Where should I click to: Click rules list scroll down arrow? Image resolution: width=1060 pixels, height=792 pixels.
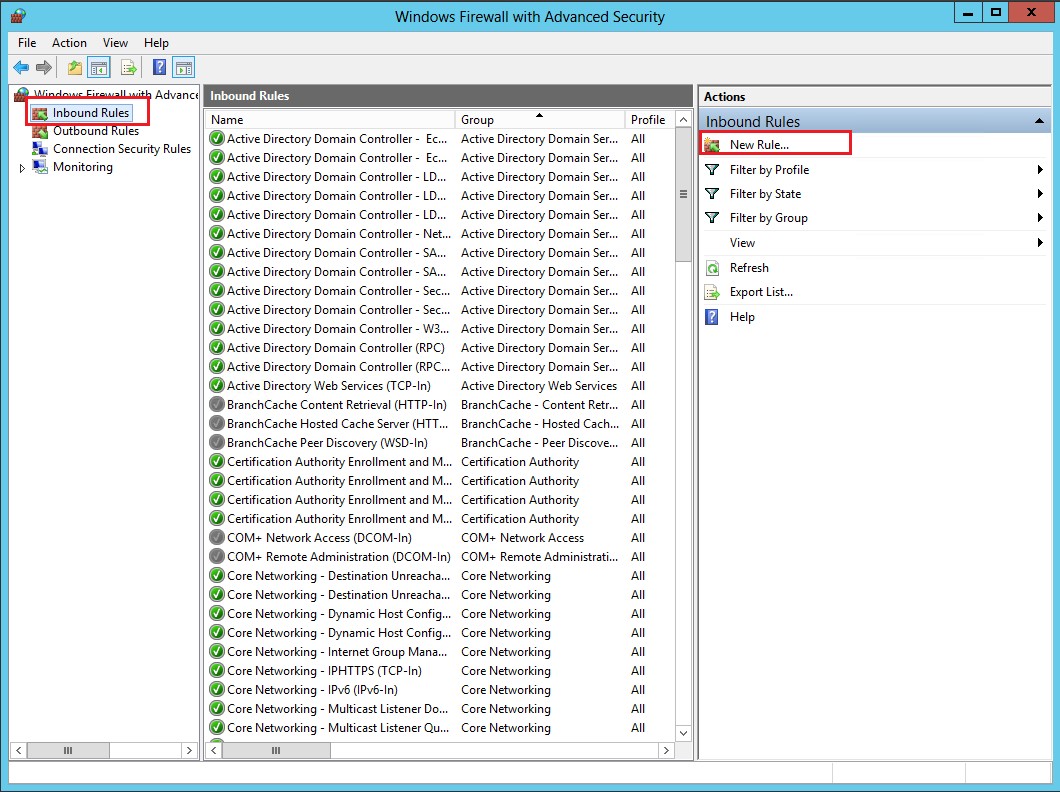683,733
